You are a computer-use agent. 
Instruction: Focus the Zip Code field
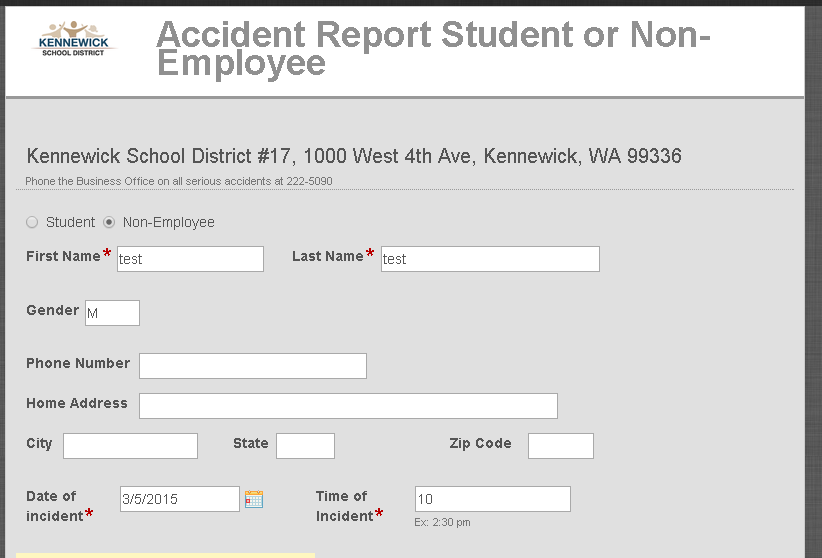[x=560, y=446]
